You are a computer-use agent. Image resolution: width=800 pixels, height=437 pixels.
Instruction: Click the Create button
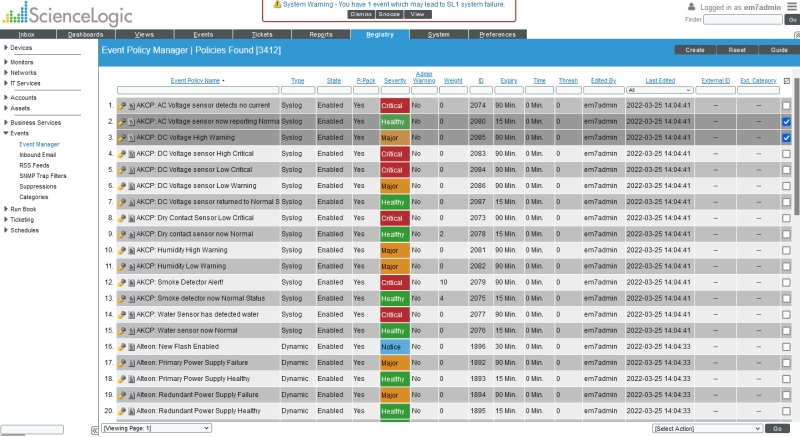[x=695, y=50]
